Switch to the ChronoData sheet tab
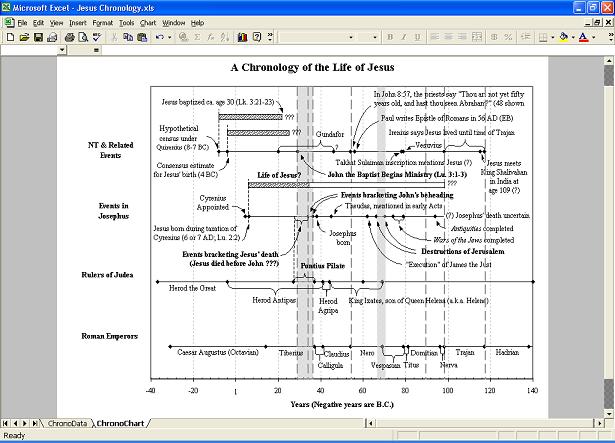 67,423
